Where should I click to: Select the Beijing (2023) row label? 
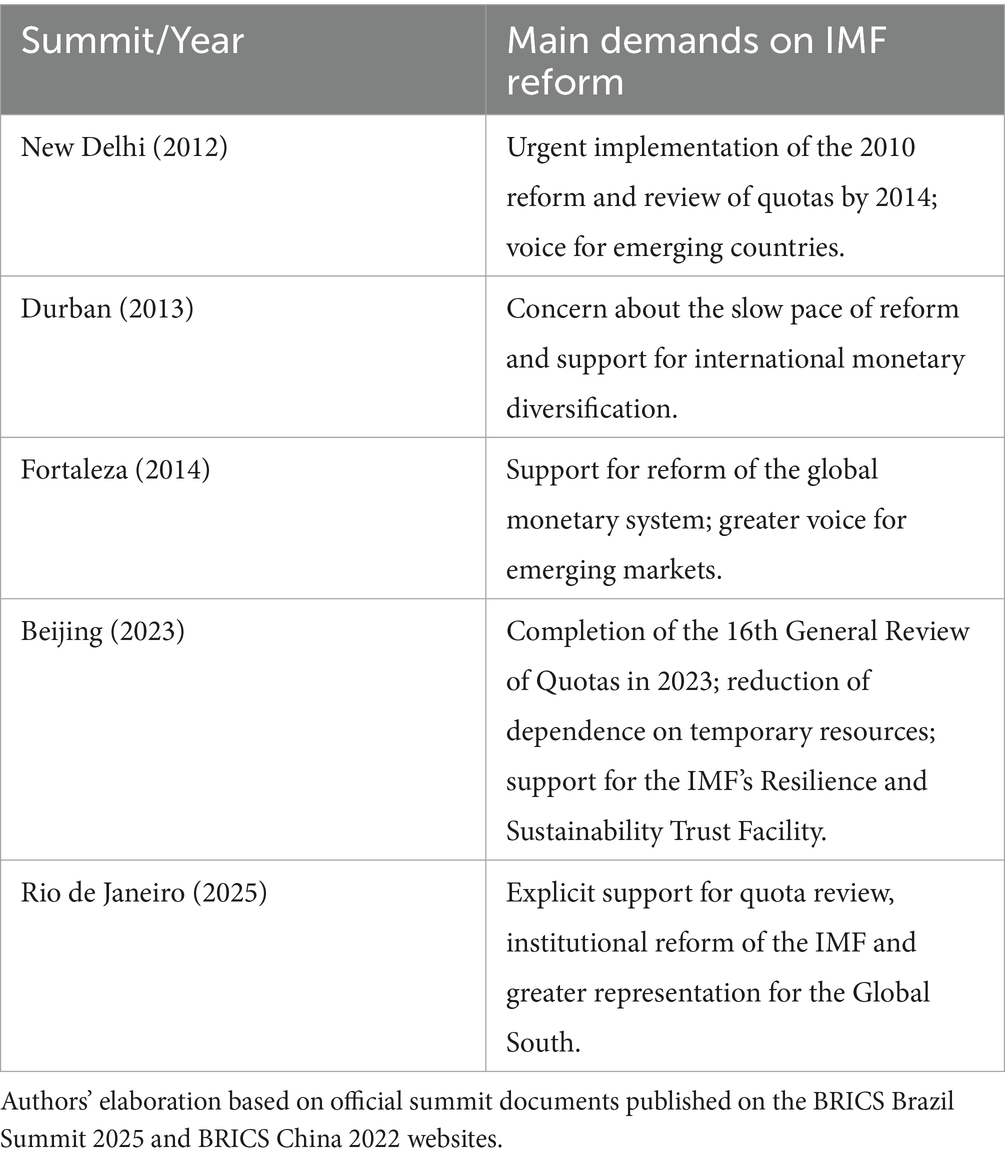(103, 631)
